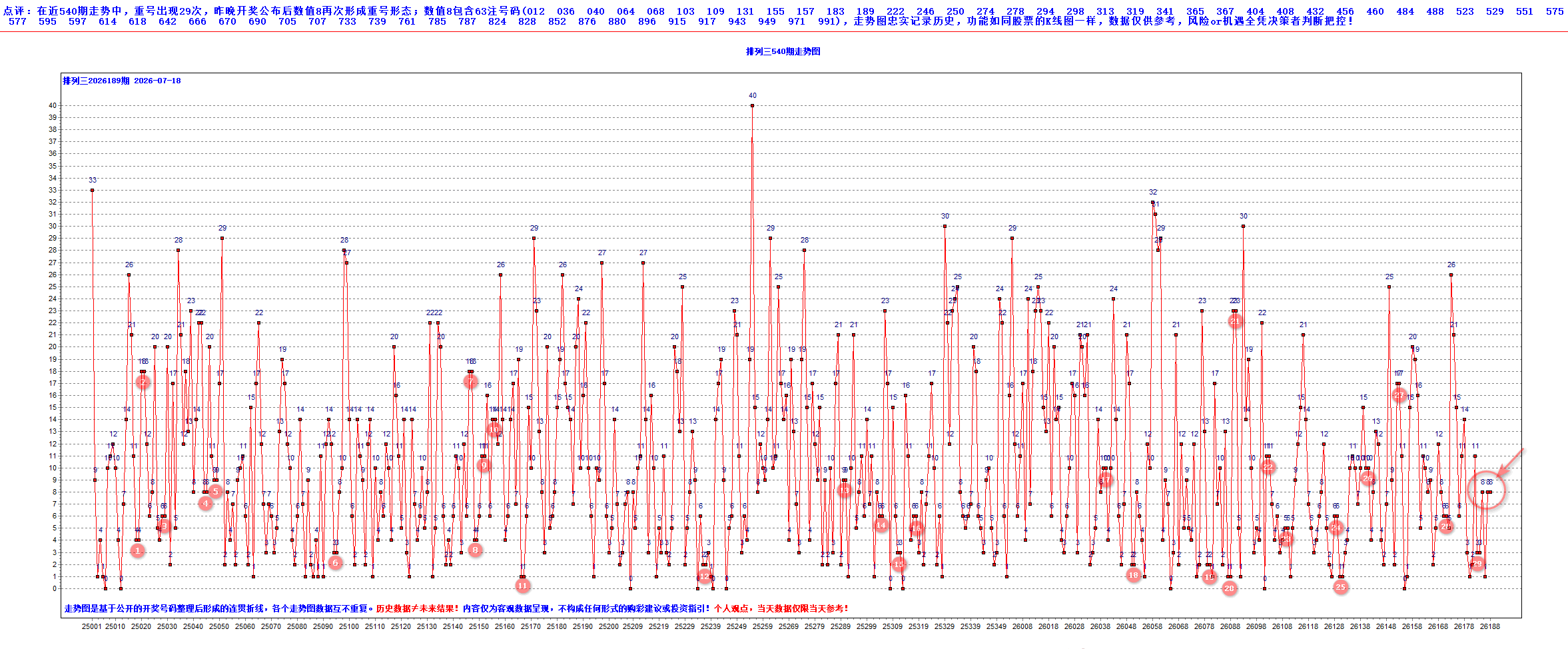Select number 222 in the header commentary
The width and height of the screenshot is (1568, 649).
[x=895, y=11]
